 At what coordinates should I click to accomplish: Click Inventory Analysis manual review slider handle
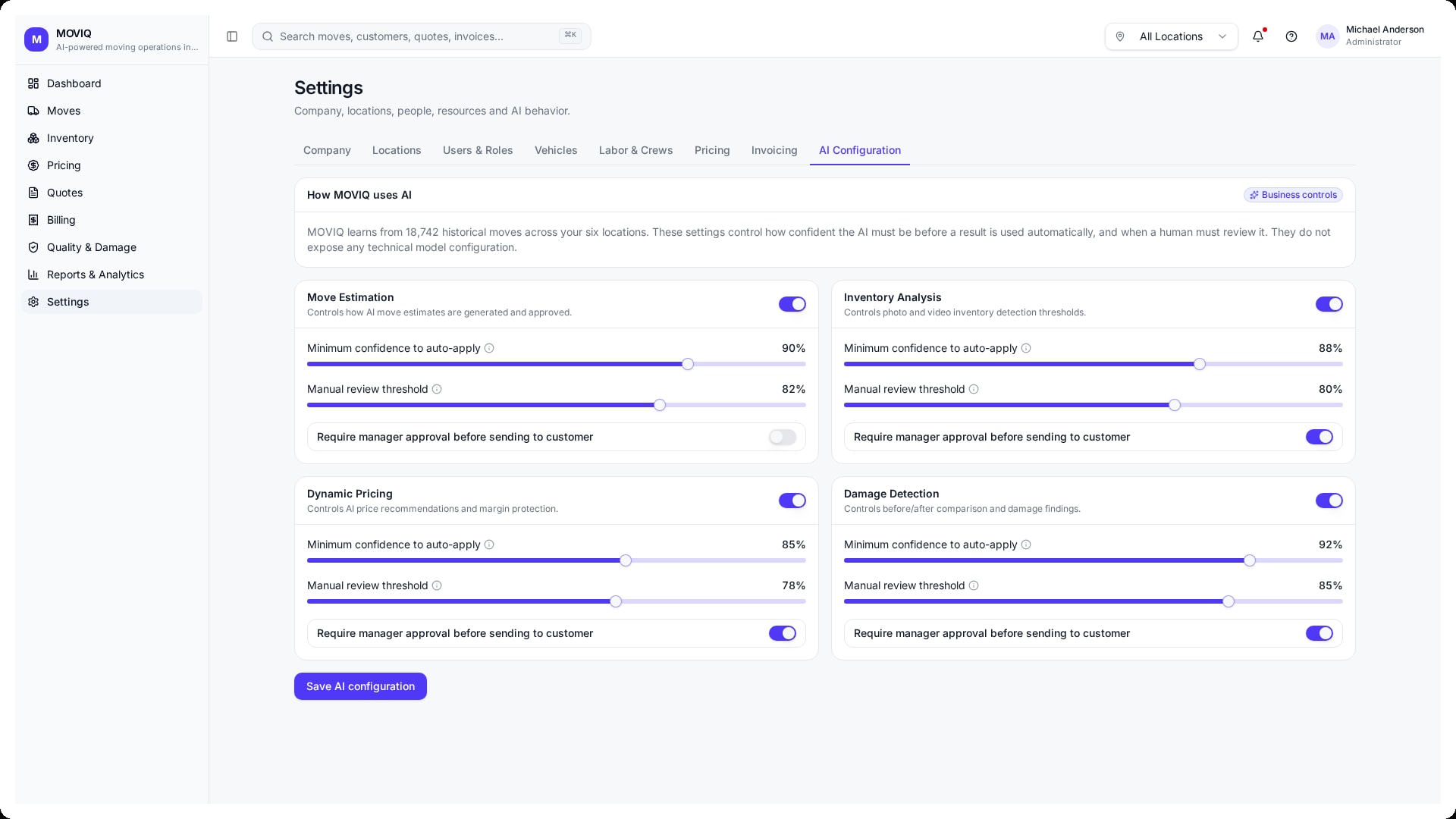pyautogui.click(x=1175, y=405)
